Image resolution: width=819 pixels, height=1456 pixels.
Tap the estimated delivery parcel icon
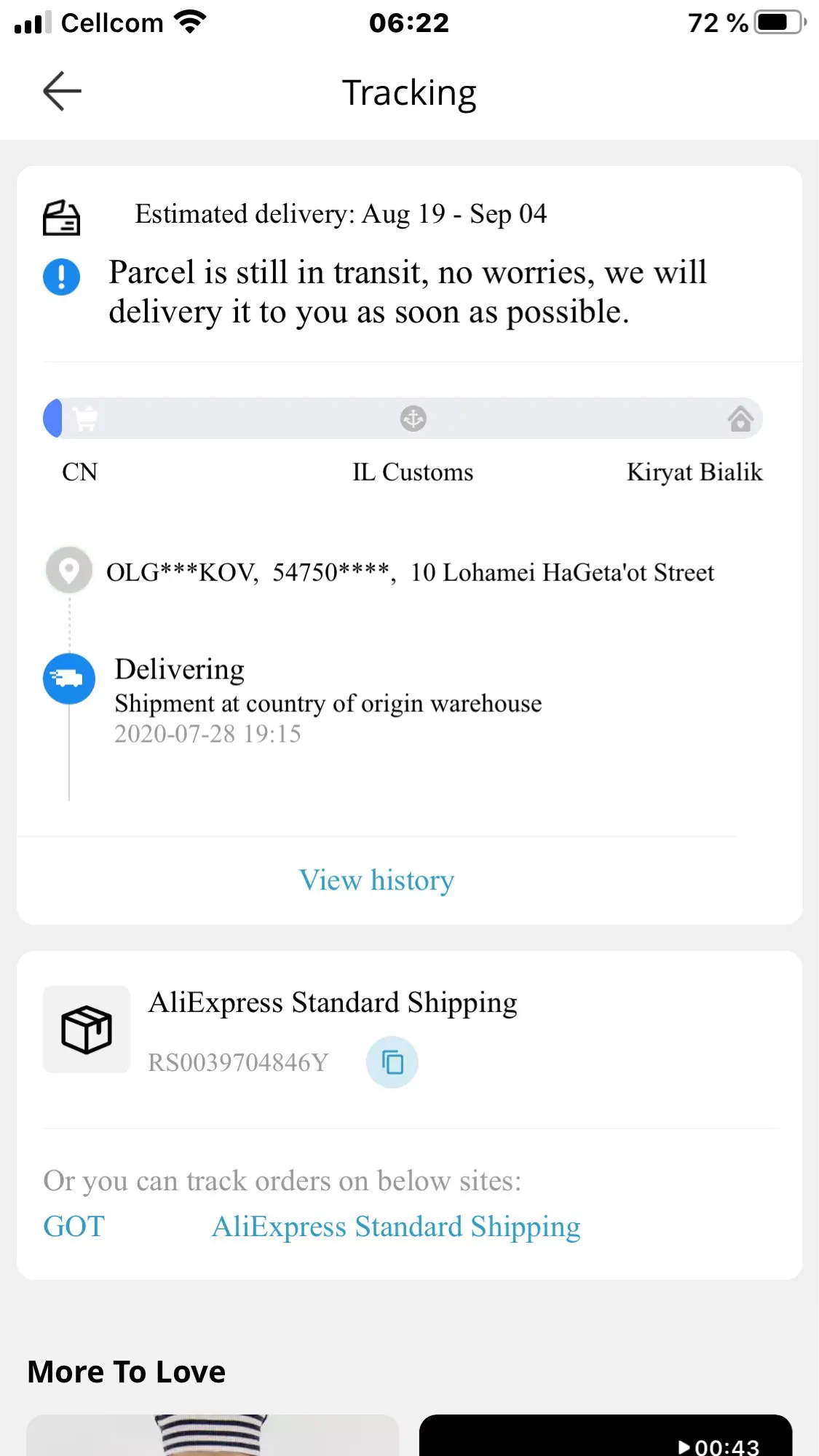click(61, 218)
